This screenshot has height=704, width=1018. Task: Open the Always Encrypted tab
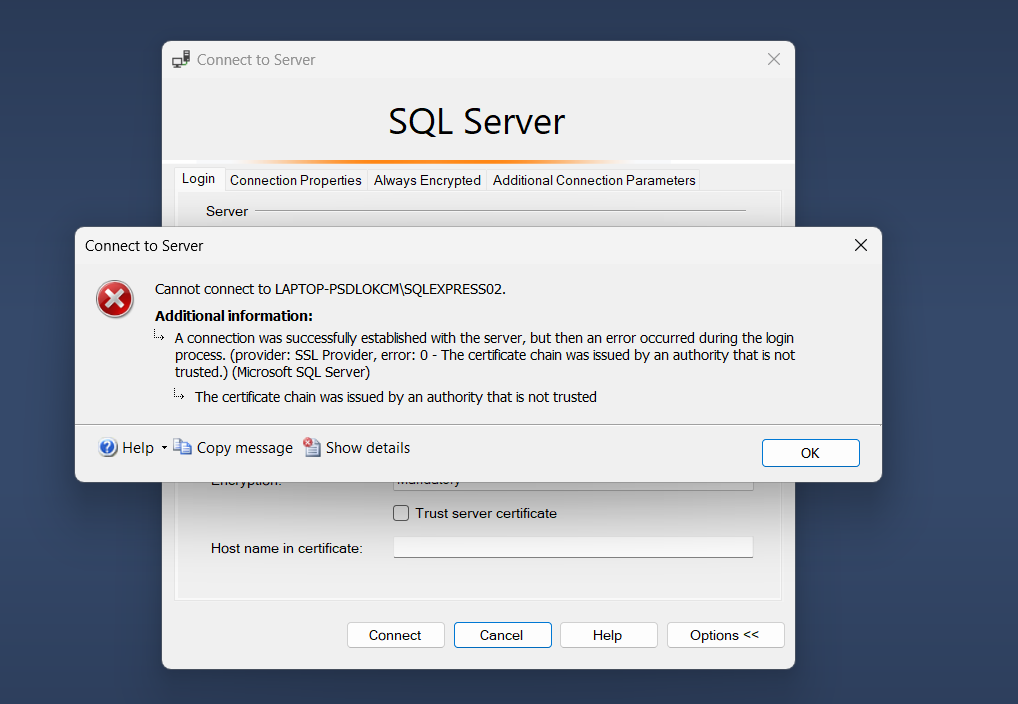(427, 180)
